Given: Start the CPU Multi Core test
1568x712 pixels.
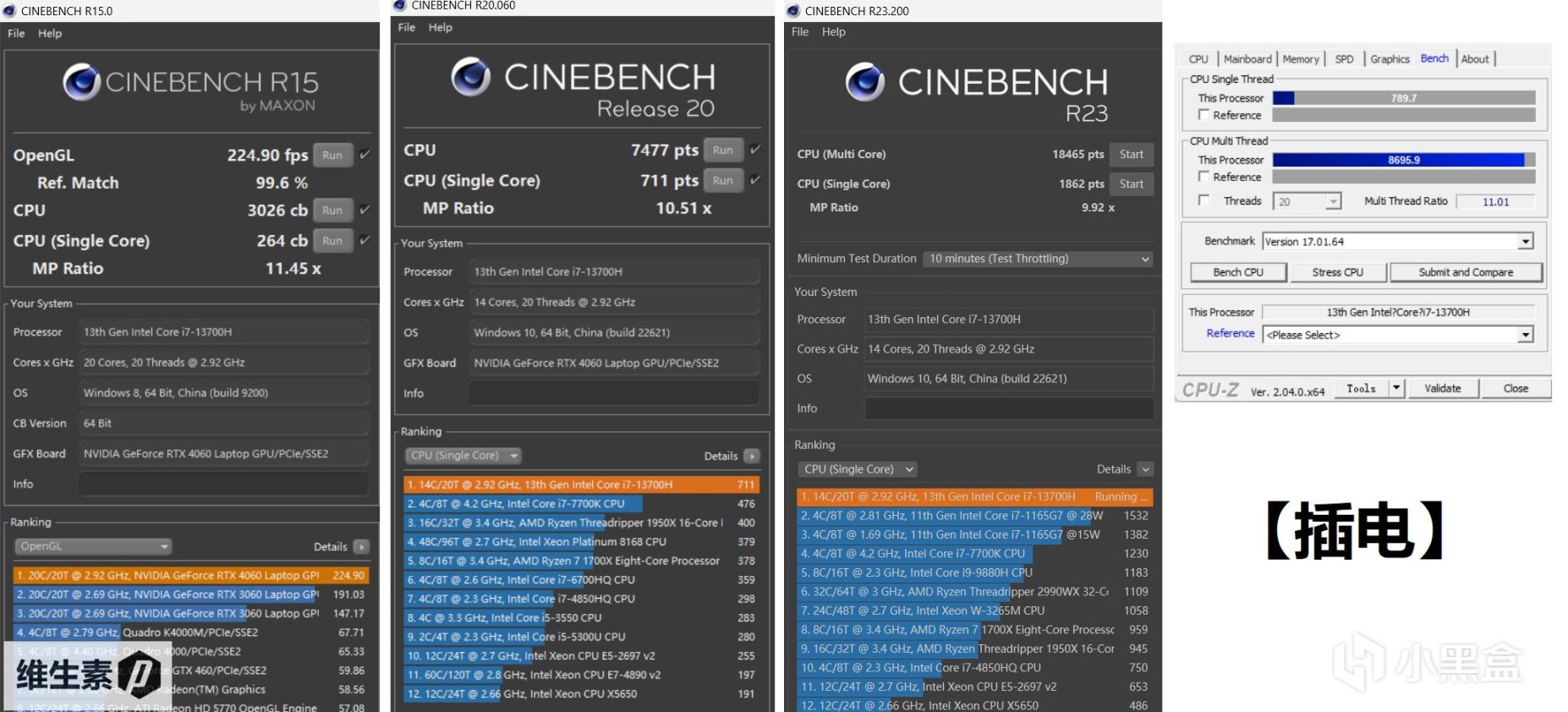Looking at the screenshot, I should pos(1131,155).
